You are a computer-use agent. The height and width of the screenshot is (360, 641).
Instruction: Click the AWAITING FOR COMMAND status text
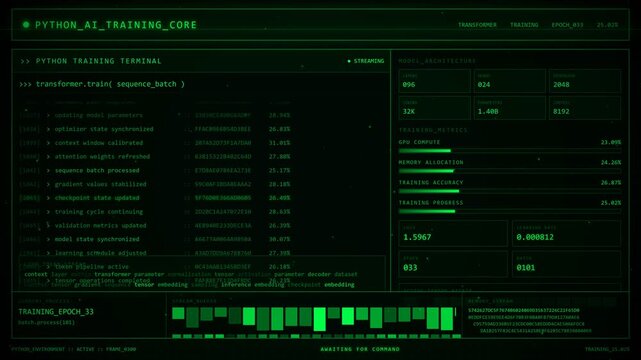tap(360, 349)
